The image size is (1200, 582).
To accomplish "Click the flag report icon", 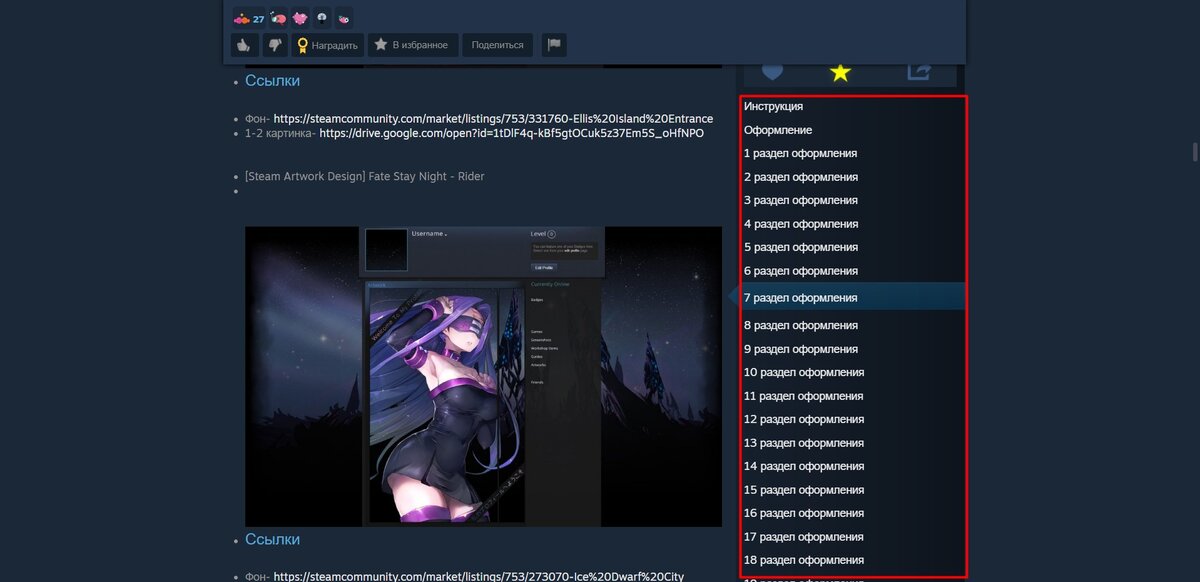I will point(553,45).
